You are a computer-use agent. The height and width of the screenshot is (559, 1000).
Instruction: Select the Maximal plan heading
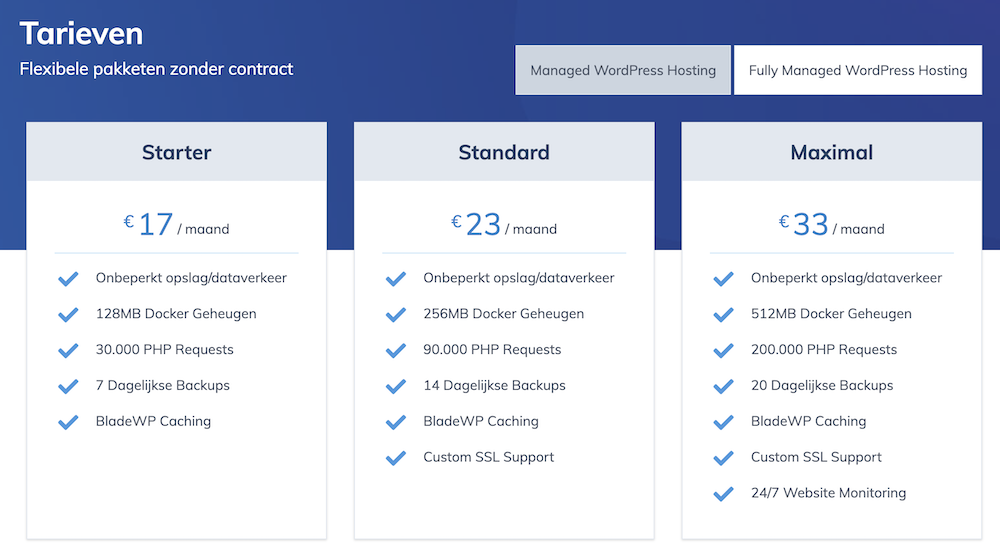(x=832, y=153)
